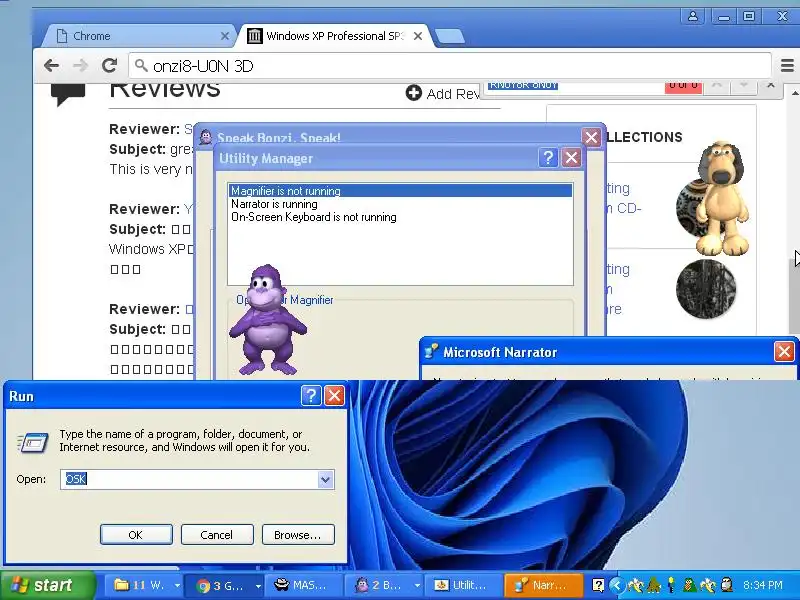800x600 pixels.
Task: Close the Chrome find bar
Action: [771, 85]
